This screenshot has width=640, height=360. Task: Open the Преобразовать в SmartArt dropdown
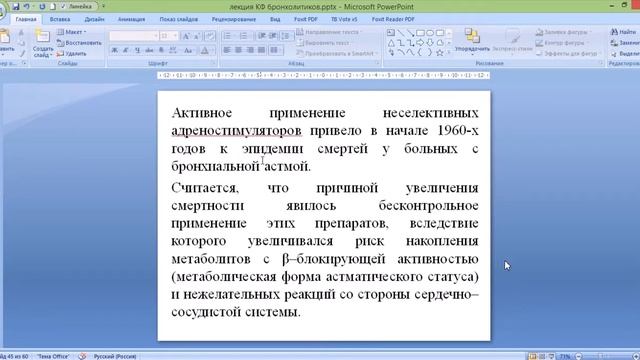click(x=337, y=53)
